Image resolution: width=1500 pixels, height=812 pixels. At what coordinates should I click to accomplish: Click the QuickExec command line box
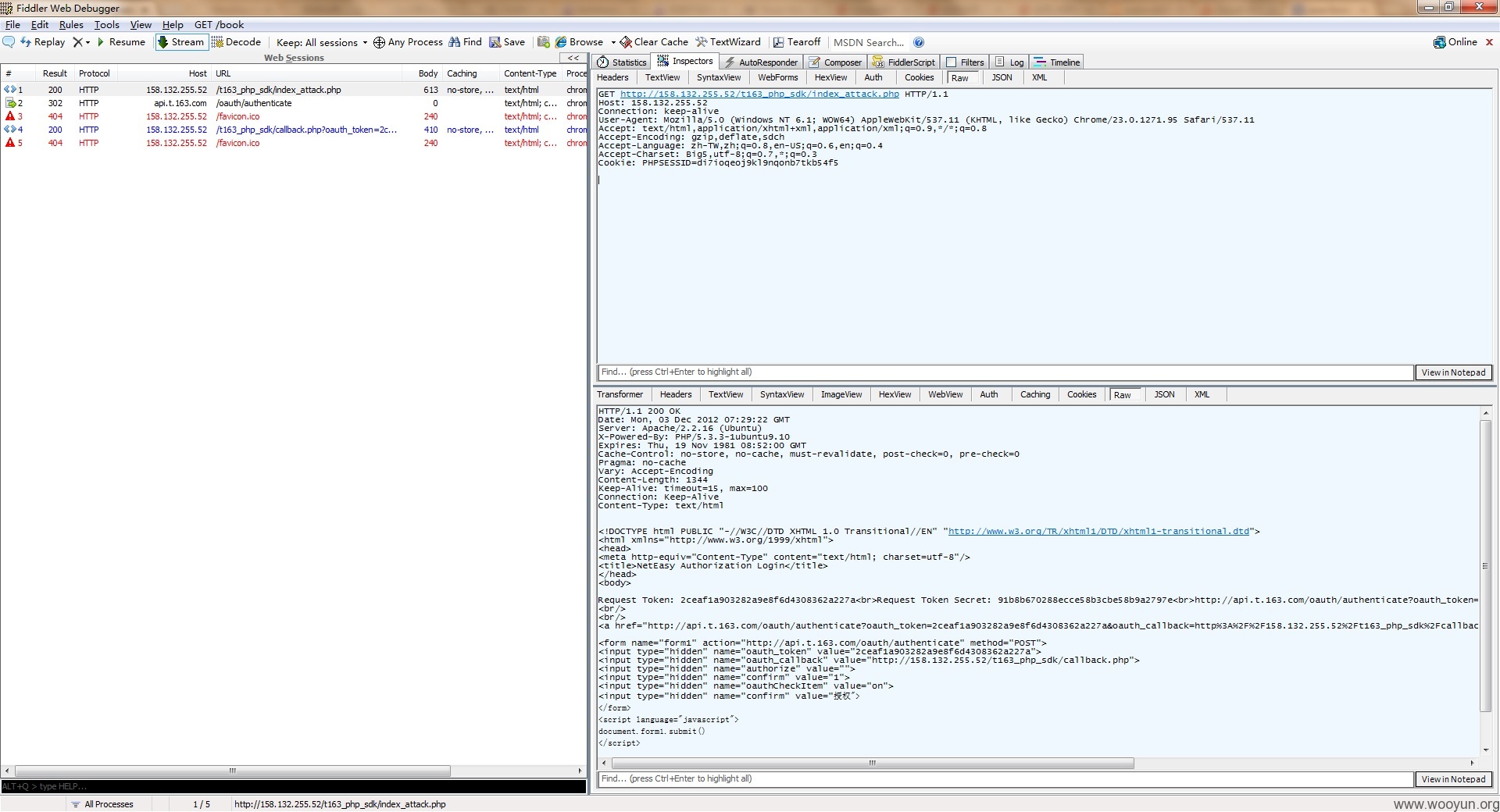coord(294,786)
